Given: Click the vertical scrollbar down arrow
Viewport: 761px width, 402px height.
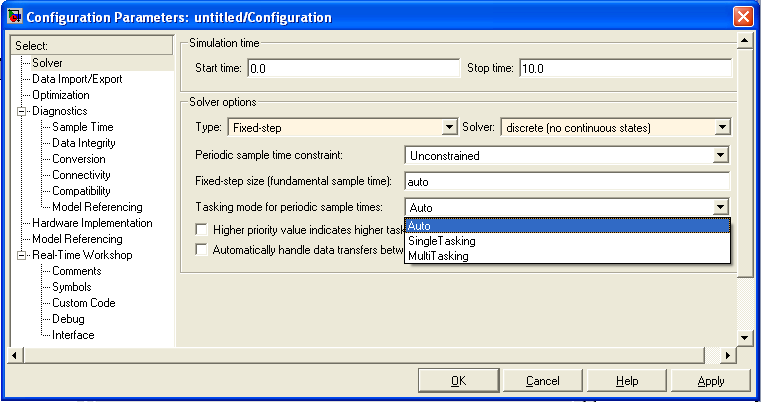Looking at the screenshot, I should (x=743, y=338).
